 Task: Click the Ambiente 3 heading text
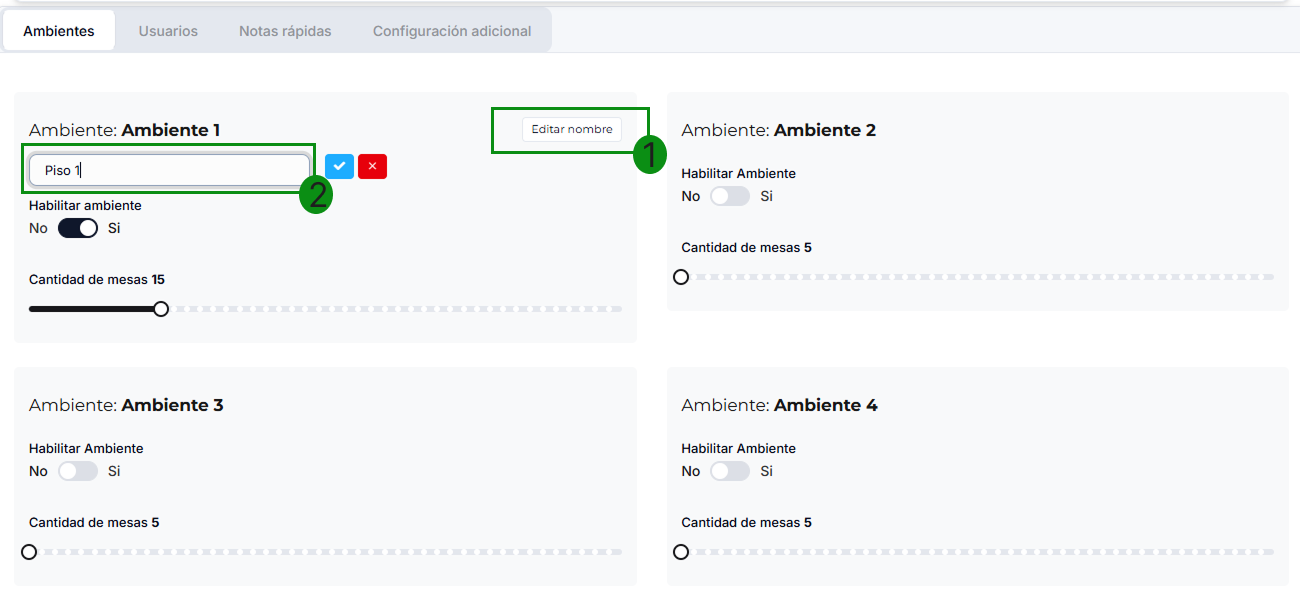pyautogui.click(x=126, y=405)
